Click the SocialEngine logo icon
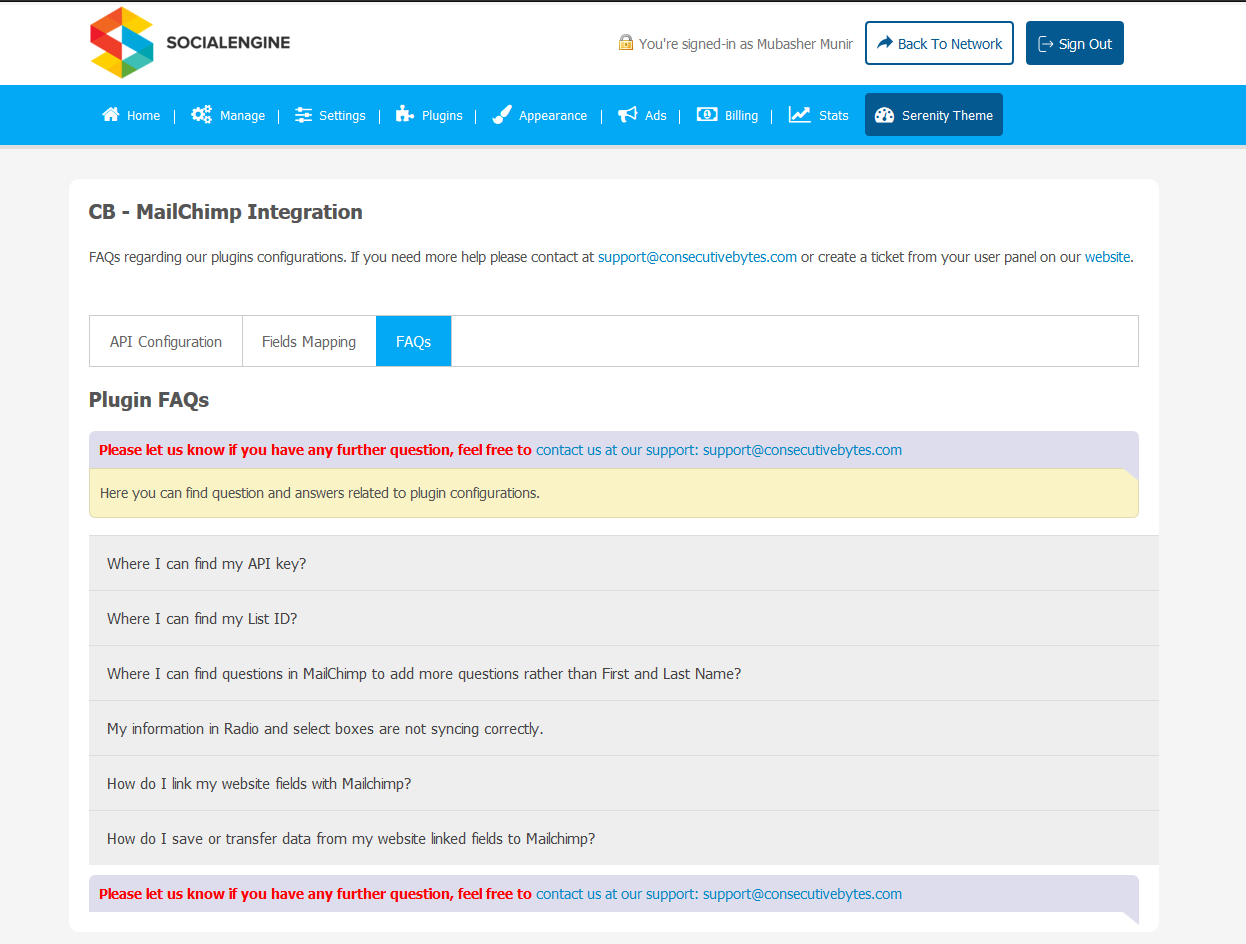1246x944 pixels. pyautogui.click(x=122, y=43)
